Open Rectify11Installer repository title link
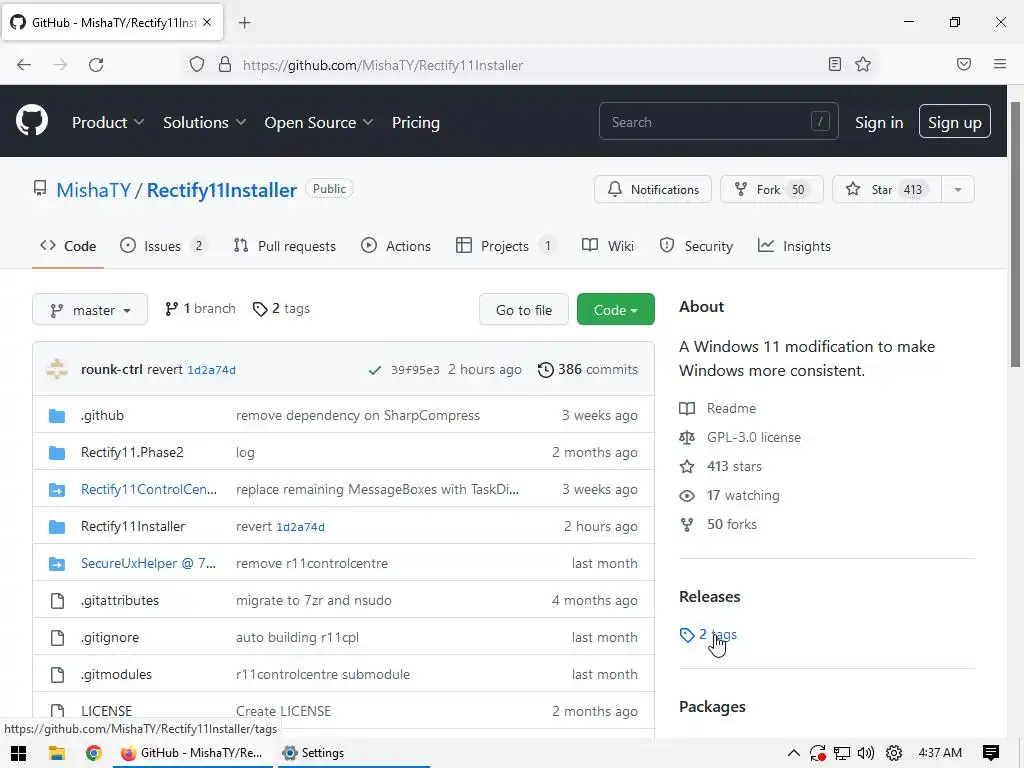Screen dimensions: 1024x768 (221, 190)
